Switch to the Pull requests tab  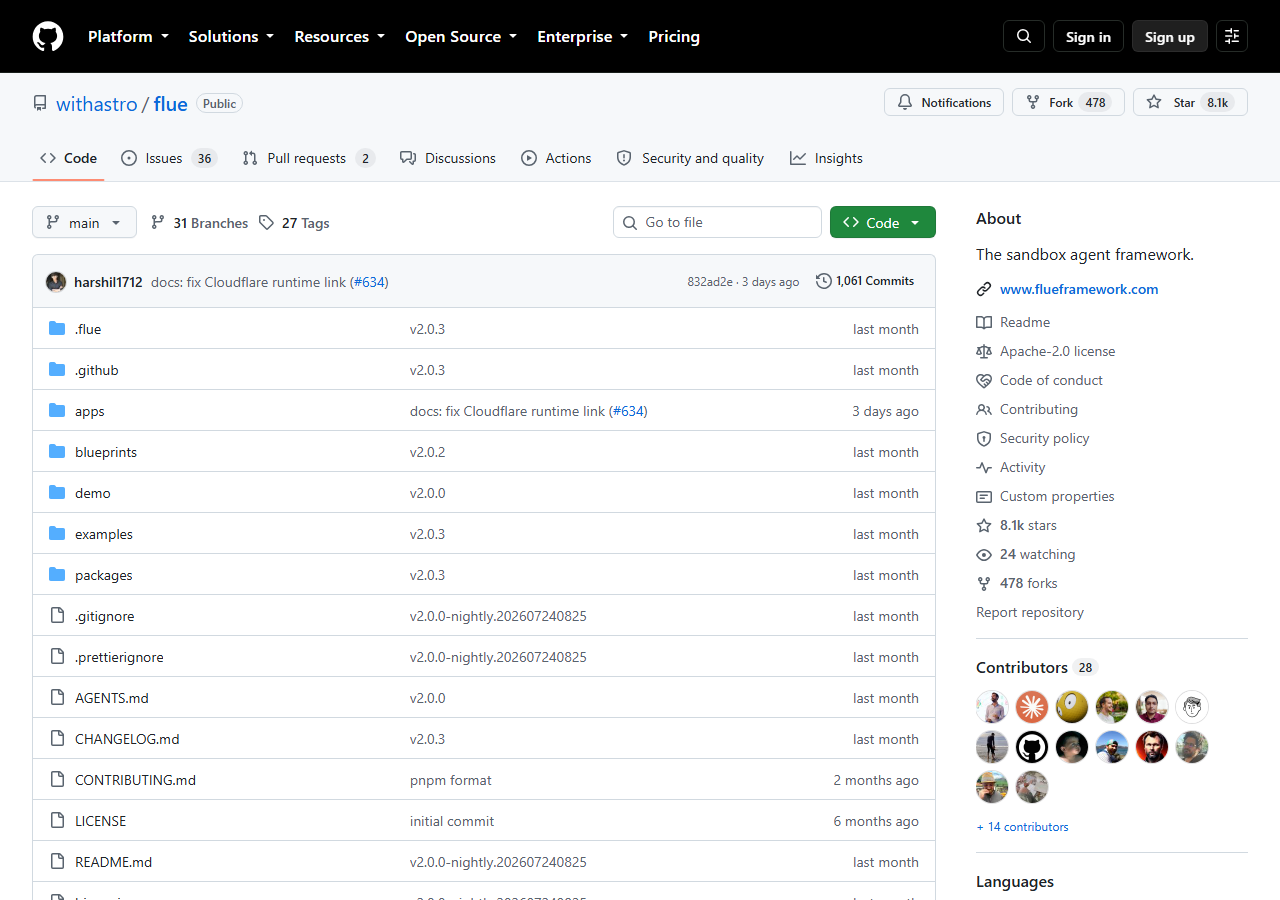coord(308,158)
